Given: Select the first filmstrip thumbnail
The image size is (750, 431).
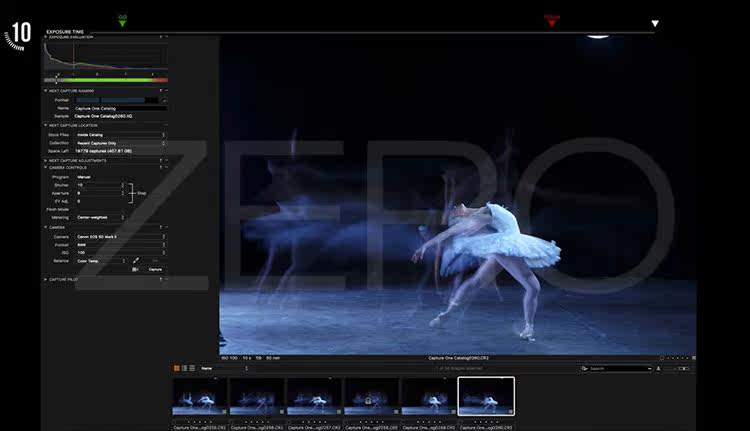Looking at the screenshot, I should coord(199,397).
